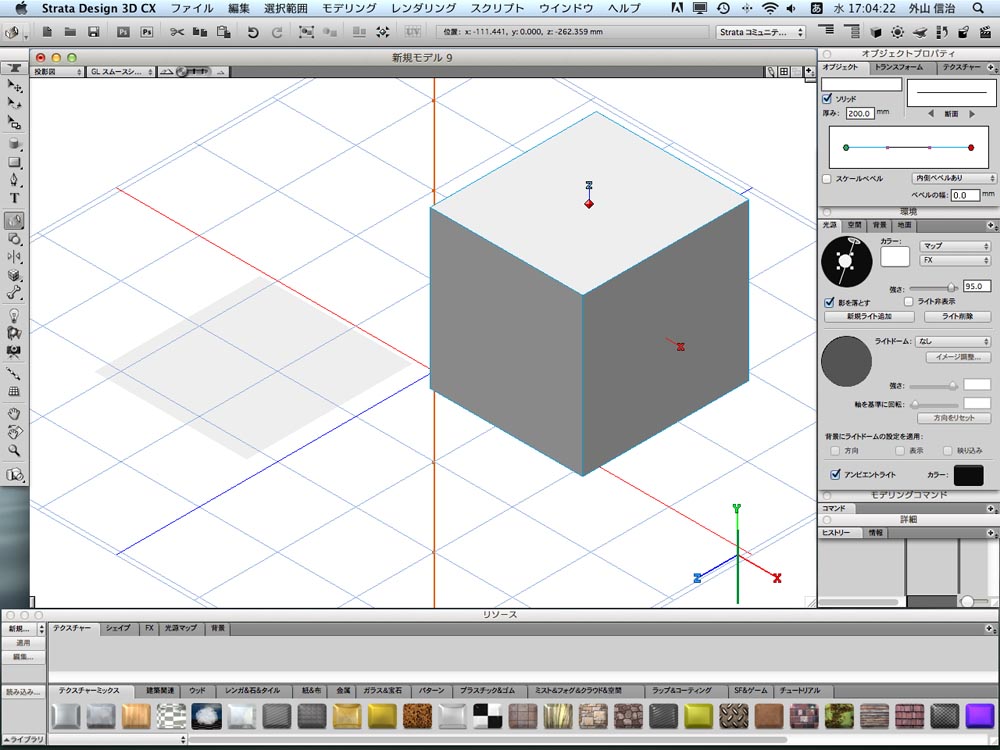Toggle the ソリッド checkbox
Screen dimensions: 1000x750
827,99
